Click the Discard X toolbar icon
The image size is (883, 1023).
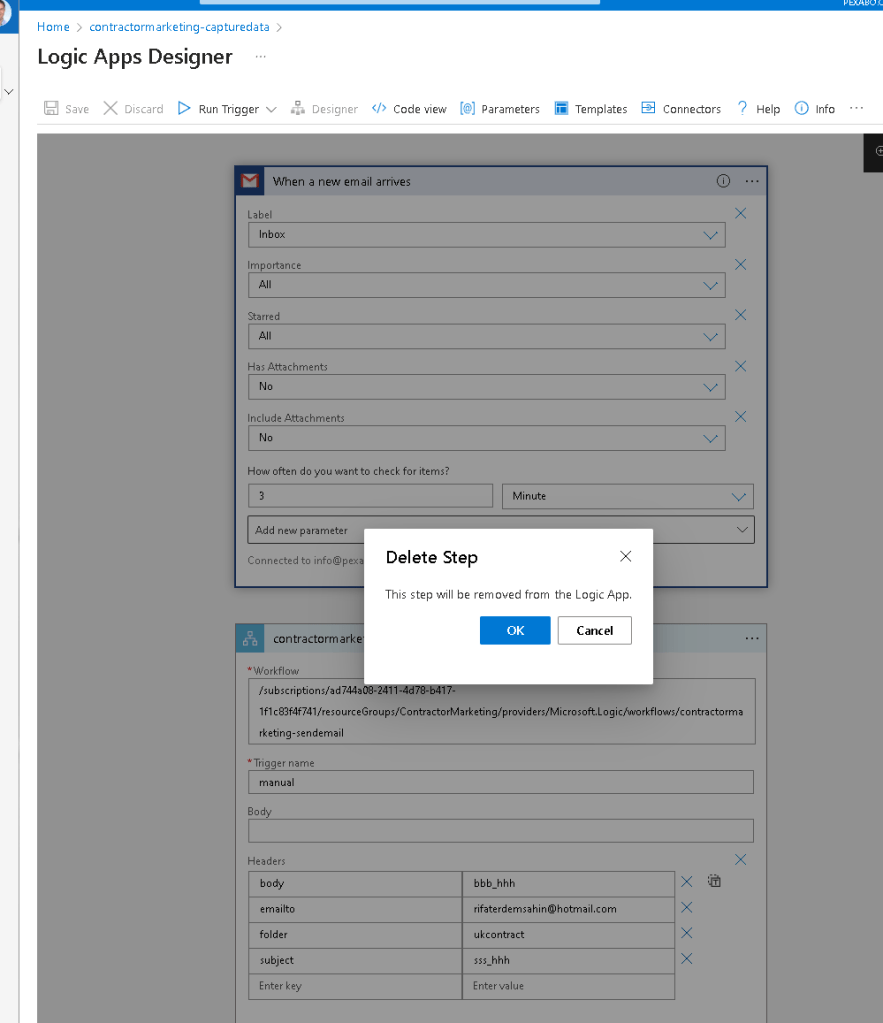coord(110,108)
